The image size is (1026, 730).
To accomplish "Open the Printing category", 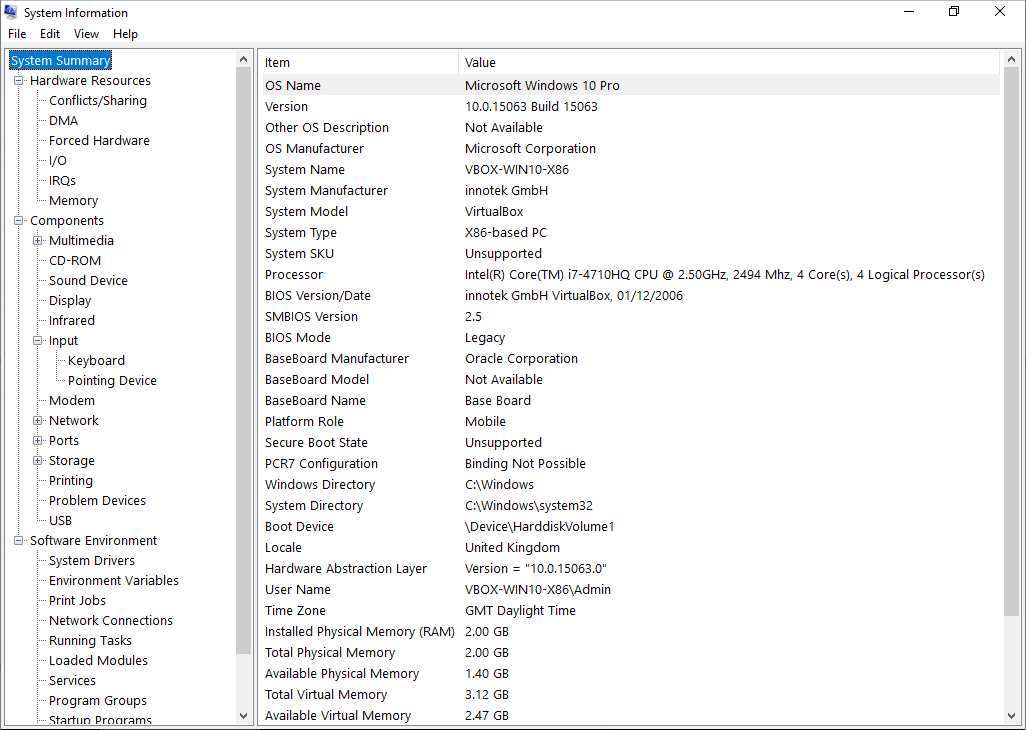I will (71, 481).
